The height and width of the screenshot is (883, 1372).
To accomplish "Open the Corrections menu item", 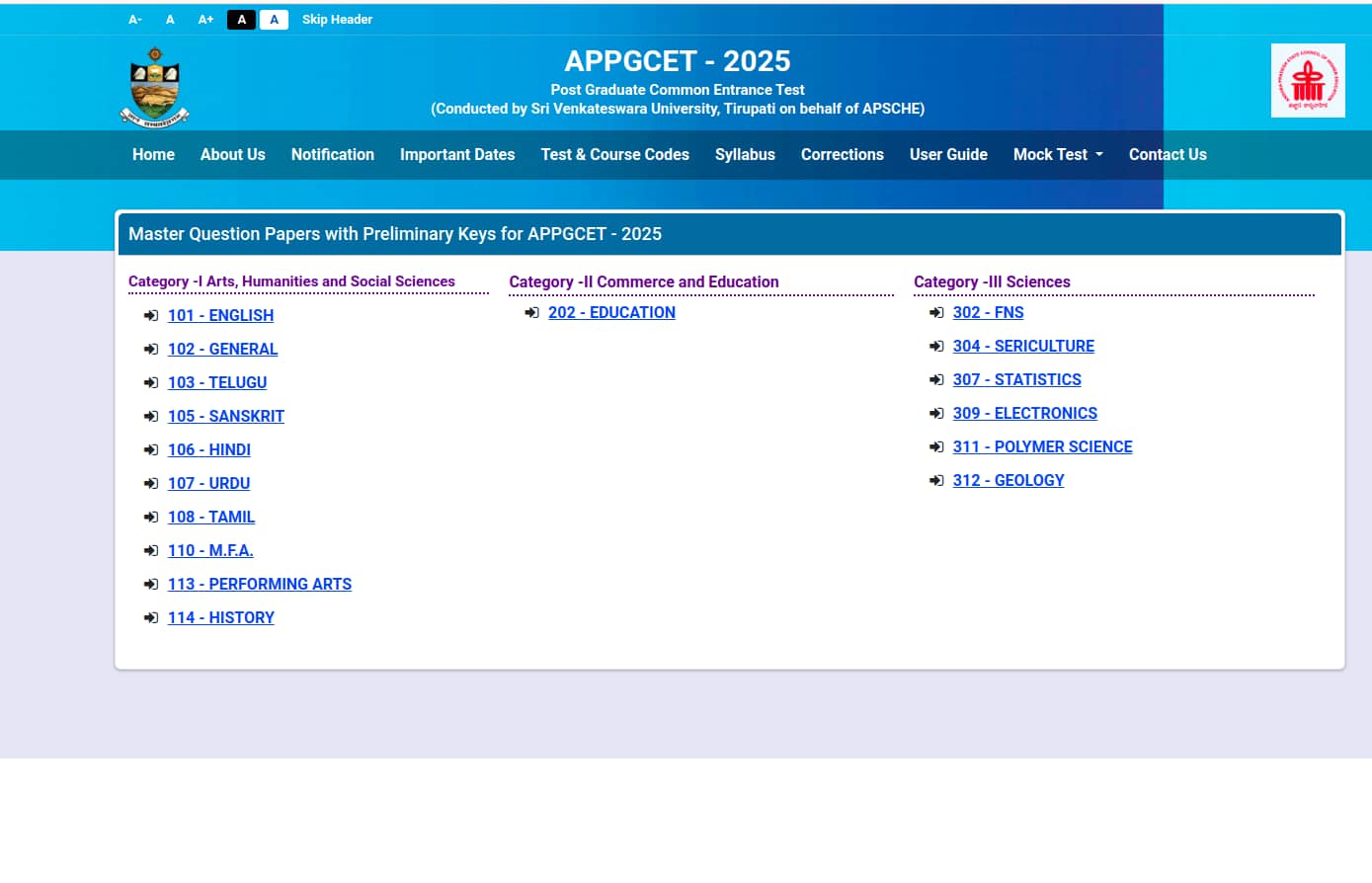I will point(843,155).
